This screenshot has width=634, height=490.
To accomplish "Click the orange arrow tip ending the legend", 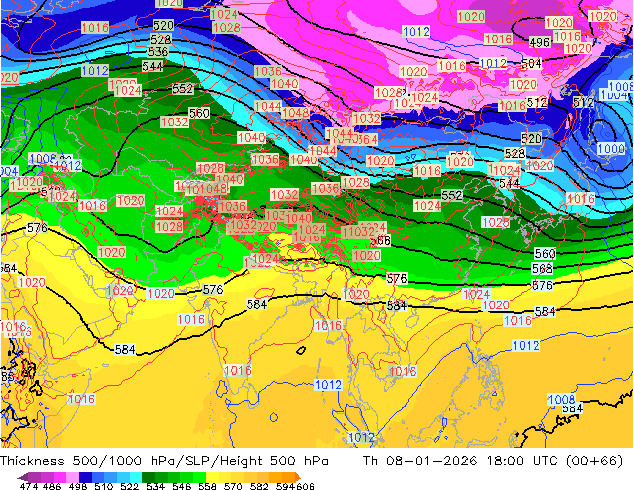I will point(298,477).
